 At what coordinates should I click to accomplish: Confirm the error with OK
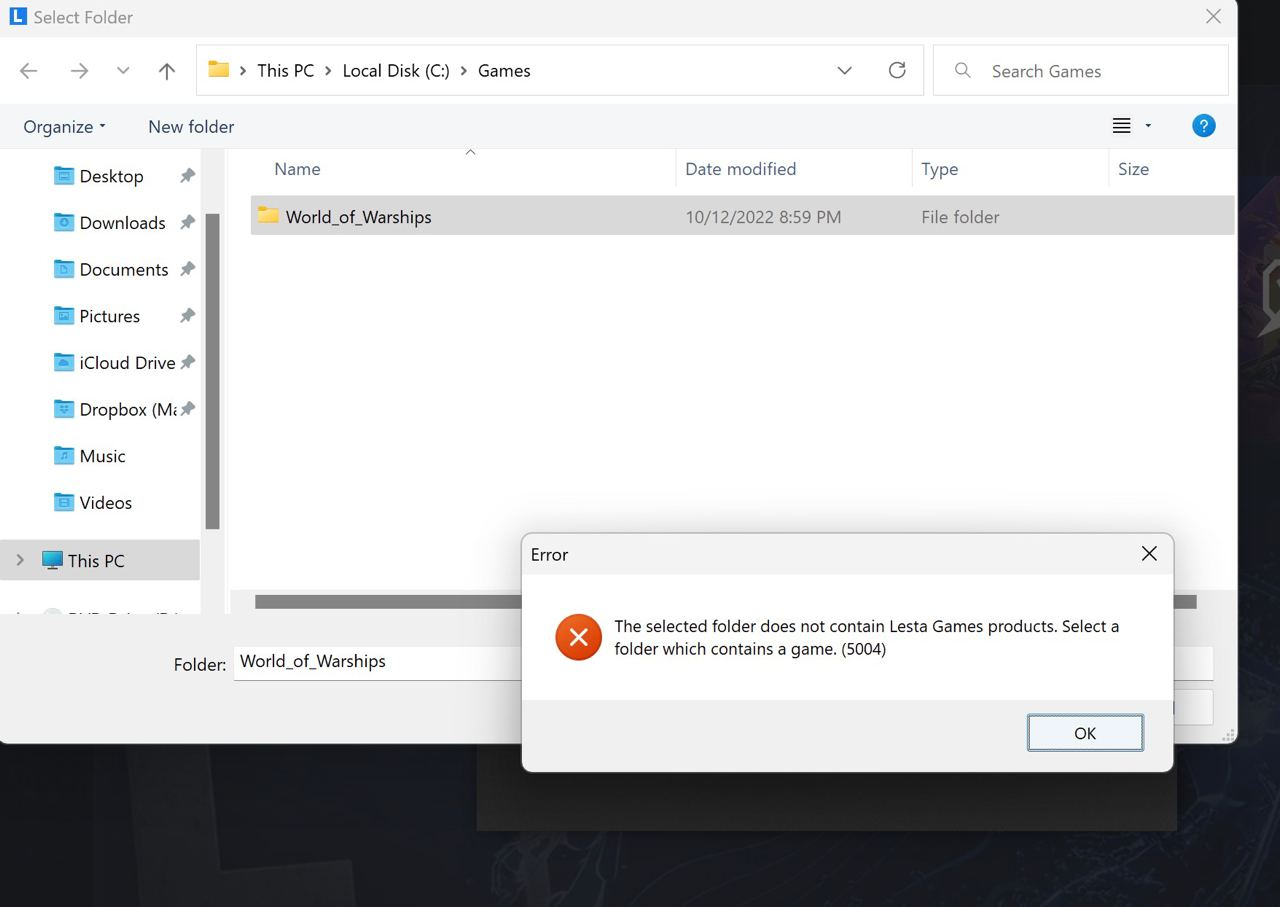tap(1085, 733)
